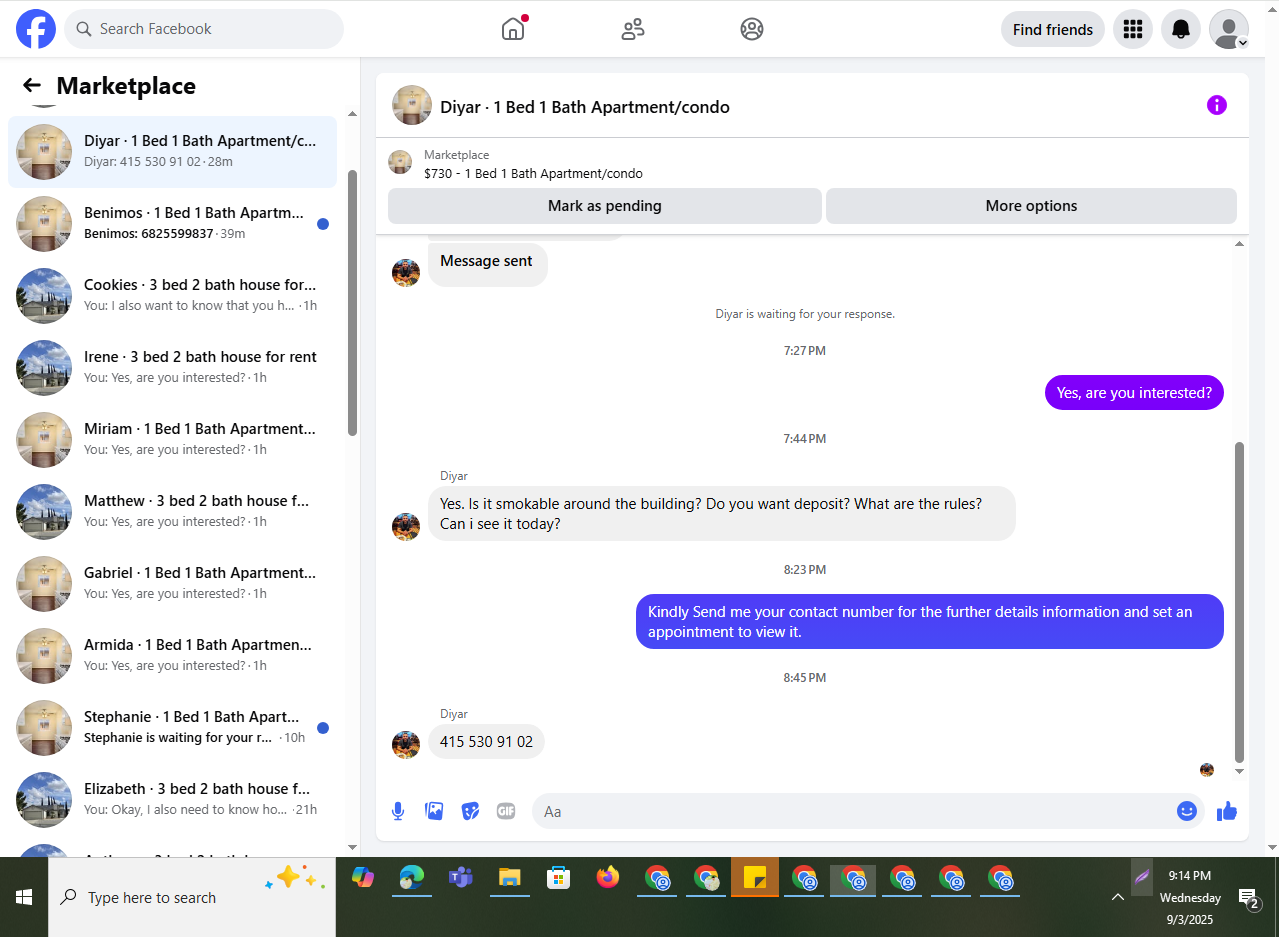Choose a GIF icon

(506, 811)
